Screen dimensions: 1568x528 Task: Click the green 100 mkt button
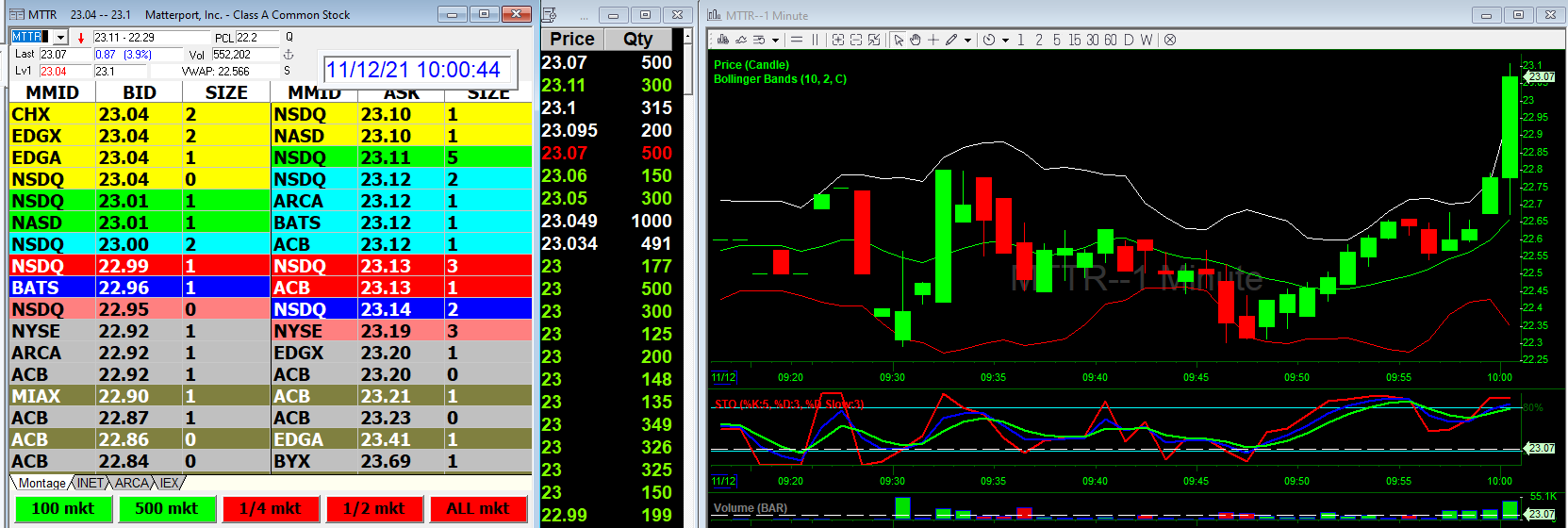63,509
